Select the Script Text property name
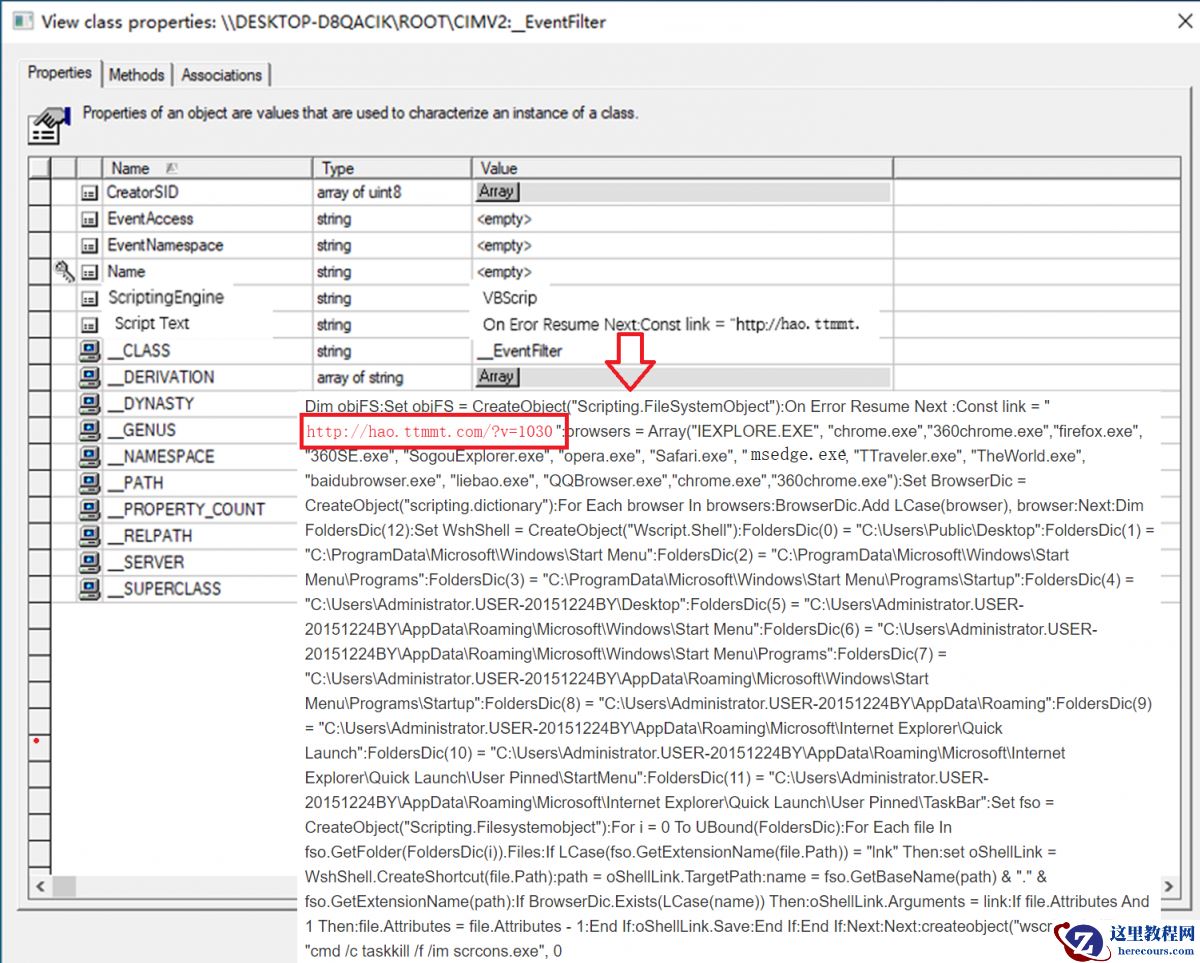This screenshot has height=963, width=1200. 152,323
